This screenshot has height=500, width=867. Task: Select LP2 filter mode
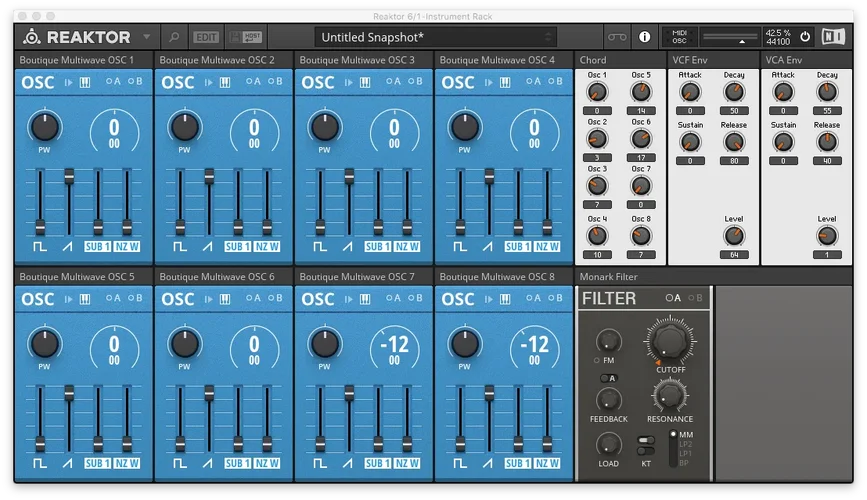click(x=686, y=444)
